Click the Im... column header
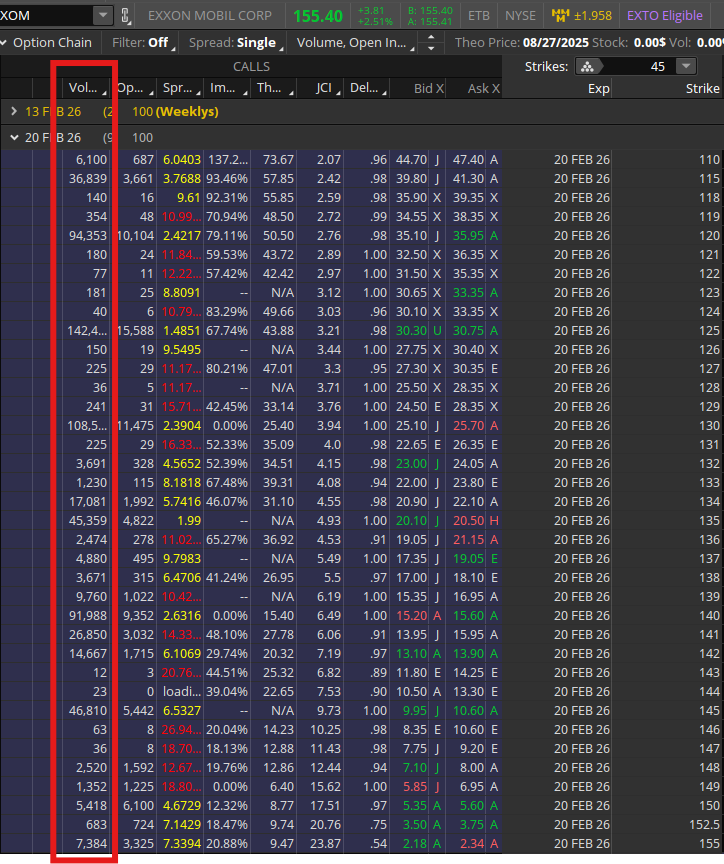724x864 pixels. (226, 88)
